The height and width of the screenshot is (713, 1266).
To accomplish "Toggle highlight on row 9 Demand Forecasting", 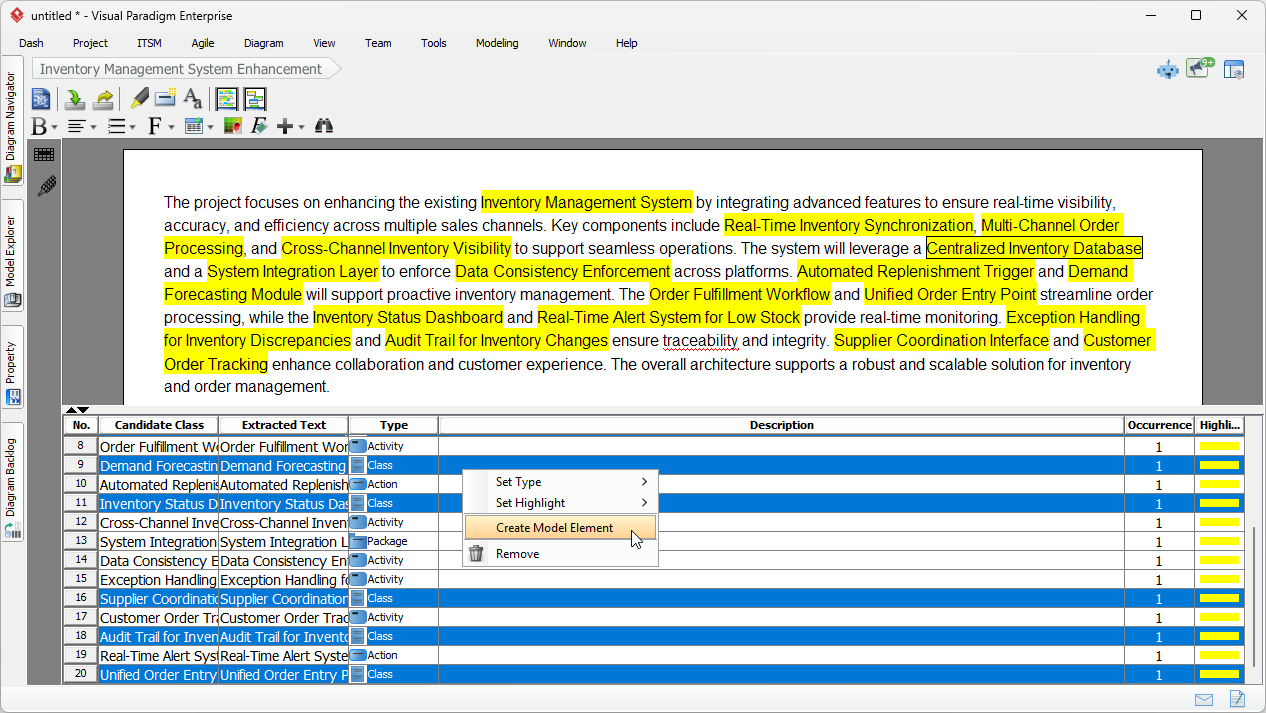I will [x=1220, y=465].
